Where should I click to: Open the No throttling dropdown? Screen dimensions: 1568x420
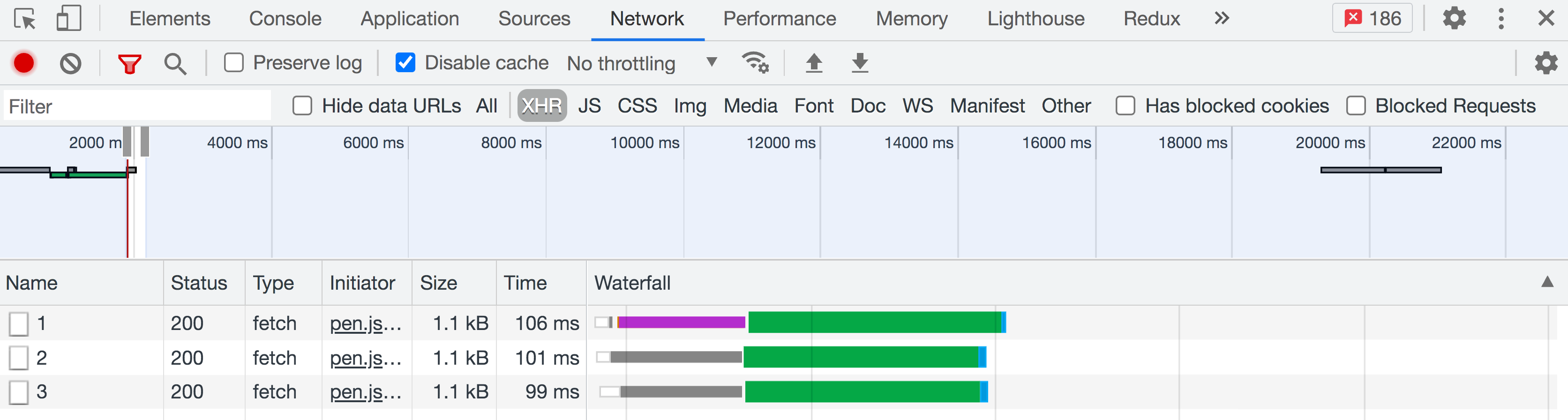pos(642,63)
